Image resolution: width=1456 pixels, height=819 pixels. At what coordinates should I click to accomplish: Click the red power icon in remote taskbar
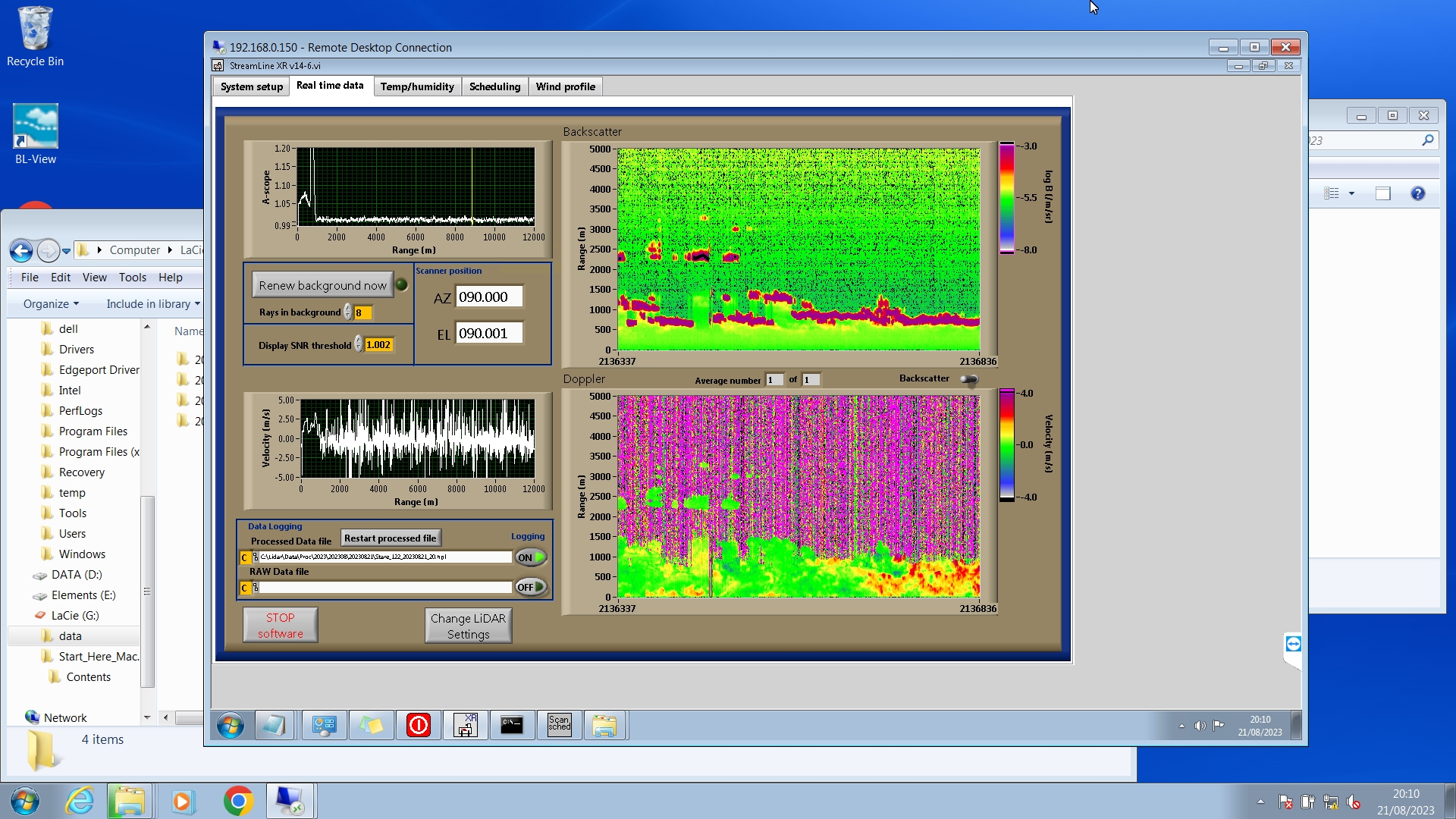pos(418,726)
